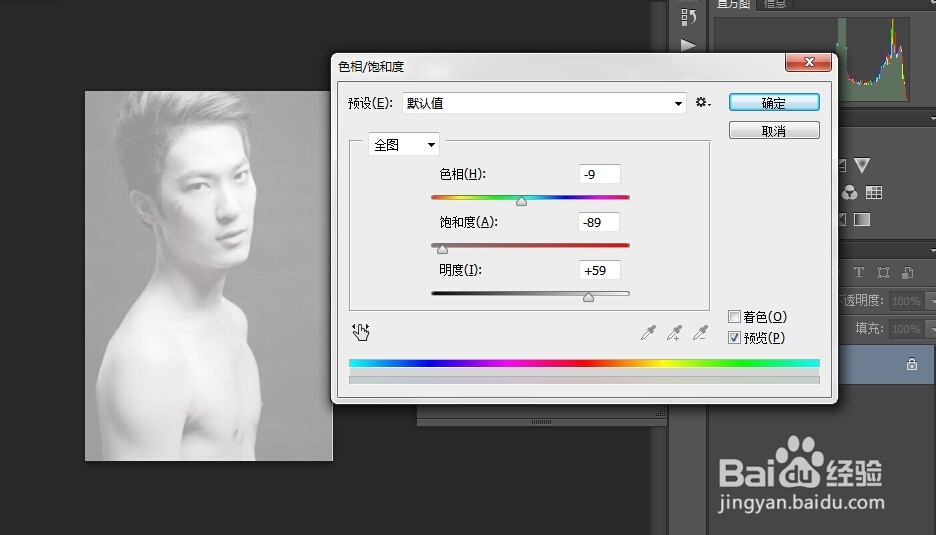Switch to the 直方图 Histogram tab
This screenshot has width=936, height=535.
coord(733,4)
